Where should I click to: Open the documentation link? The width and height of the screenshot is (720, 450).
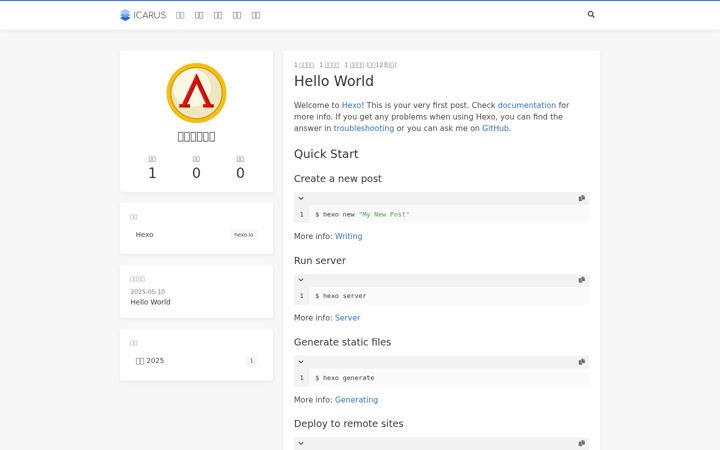tap(527, 105)
